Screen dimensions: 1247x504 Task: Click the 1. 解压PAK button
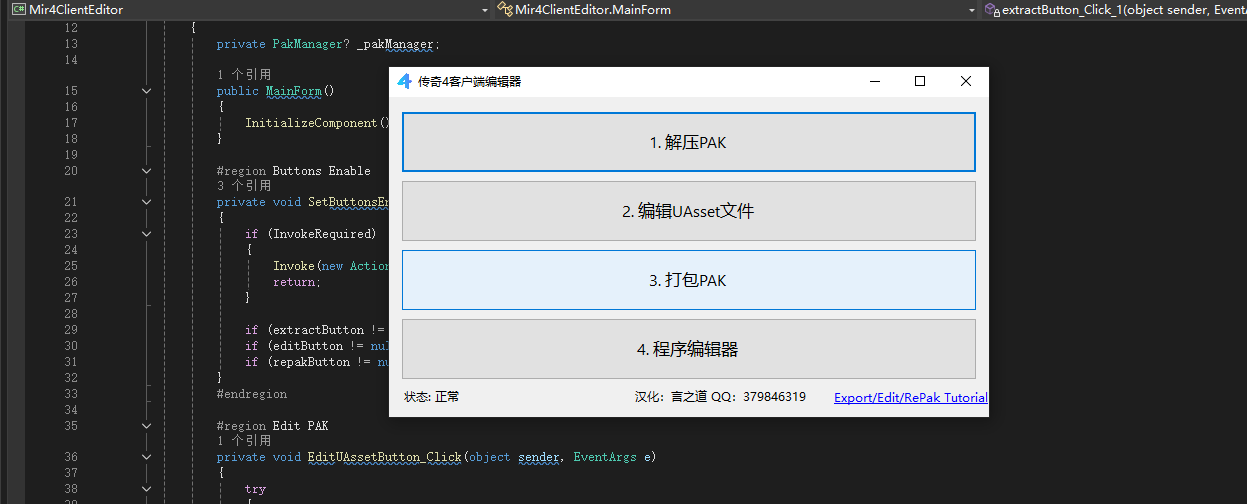point(688,142)
